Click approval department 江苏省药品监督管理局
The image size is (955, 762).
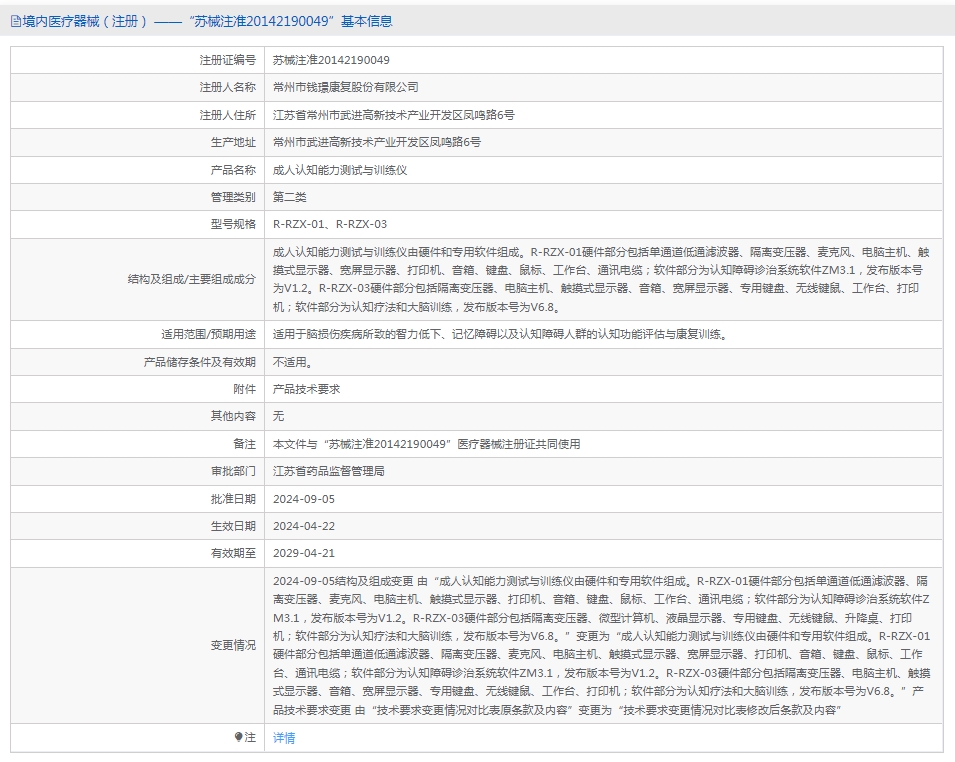coord(328,471)
